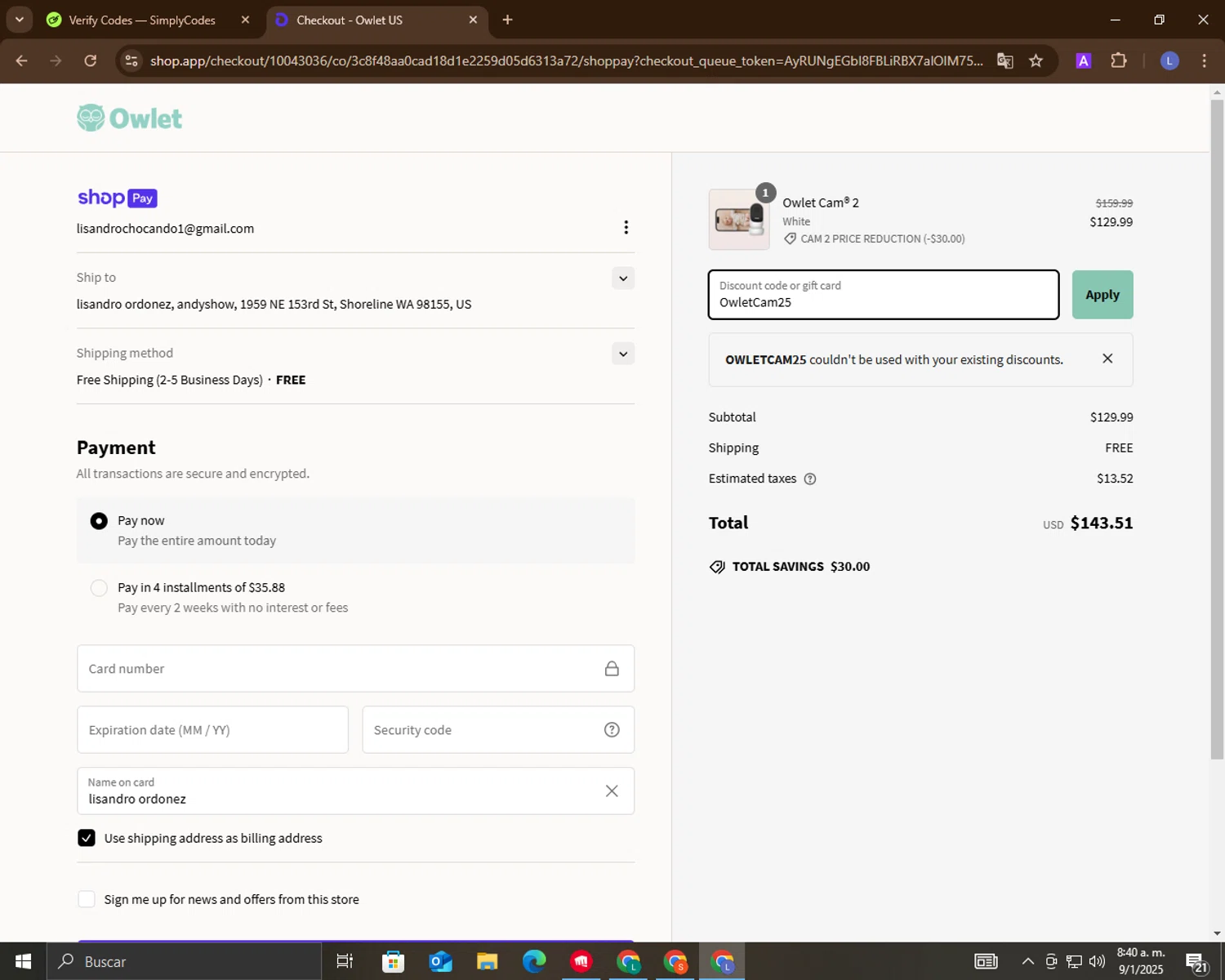Go back to the previous page
Screen dimensions: 1225x980
22,60
